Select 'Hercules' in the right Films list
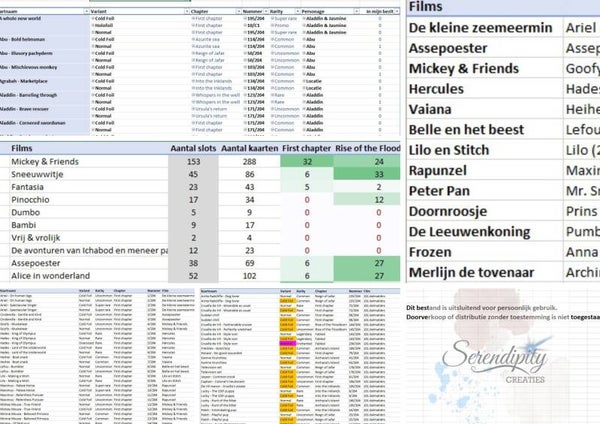This screenshot has width=600, height=424. (436, 89)
